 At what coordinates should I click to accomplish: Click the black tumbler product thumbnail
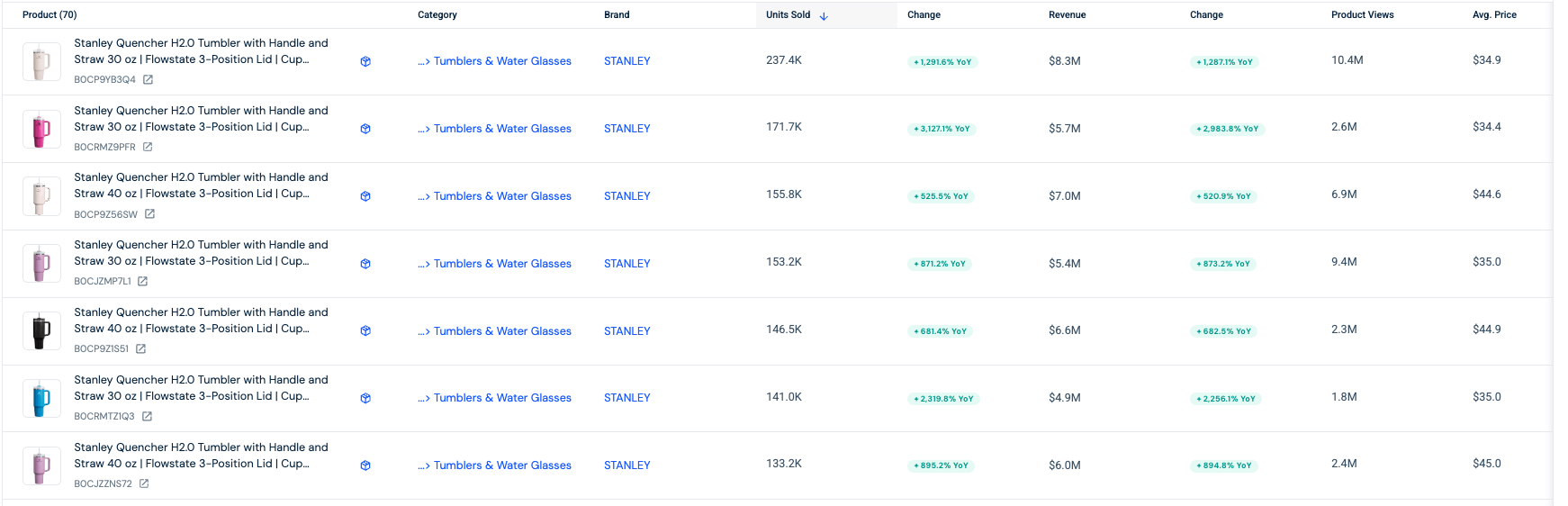(41, 331)
